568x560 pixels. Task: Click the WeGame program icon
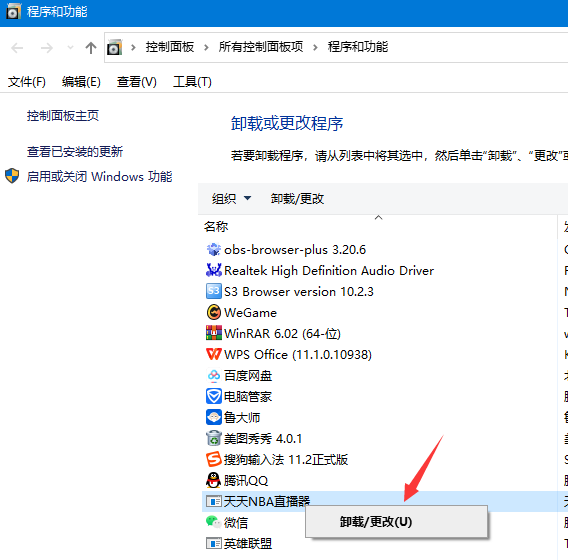tap(214, 312)
